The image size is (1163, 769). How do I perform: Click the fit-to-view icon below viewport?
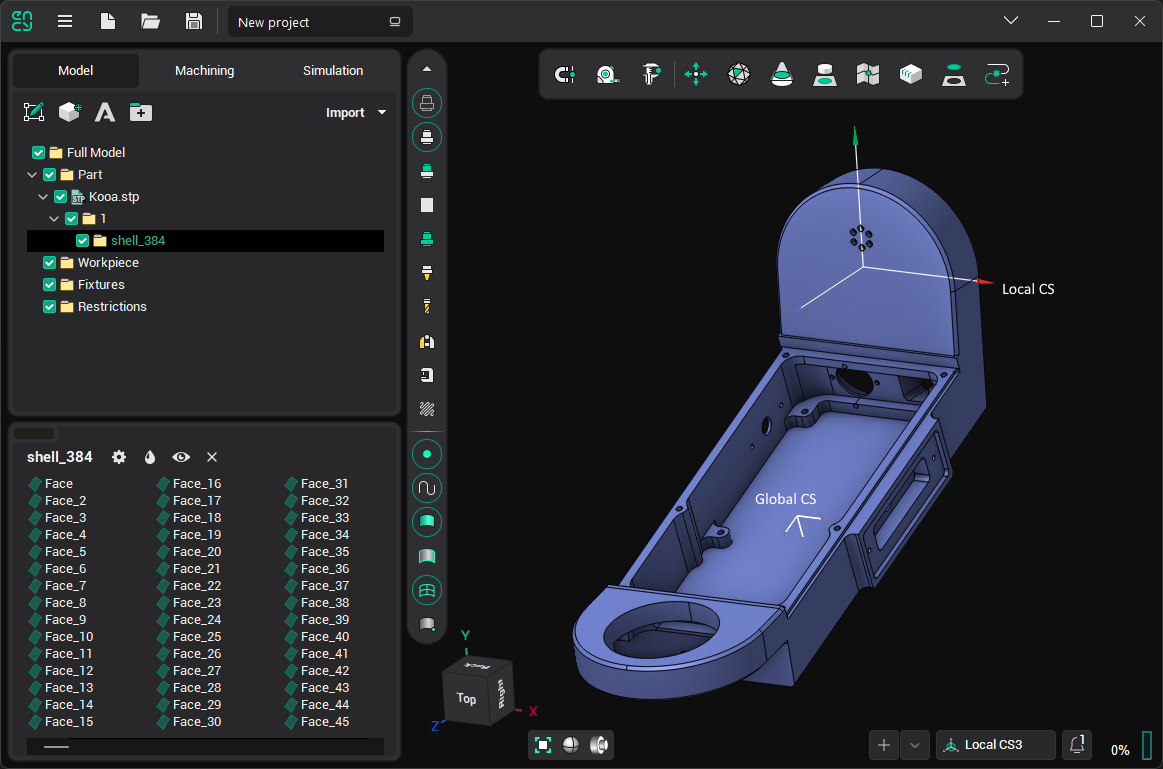543,745
